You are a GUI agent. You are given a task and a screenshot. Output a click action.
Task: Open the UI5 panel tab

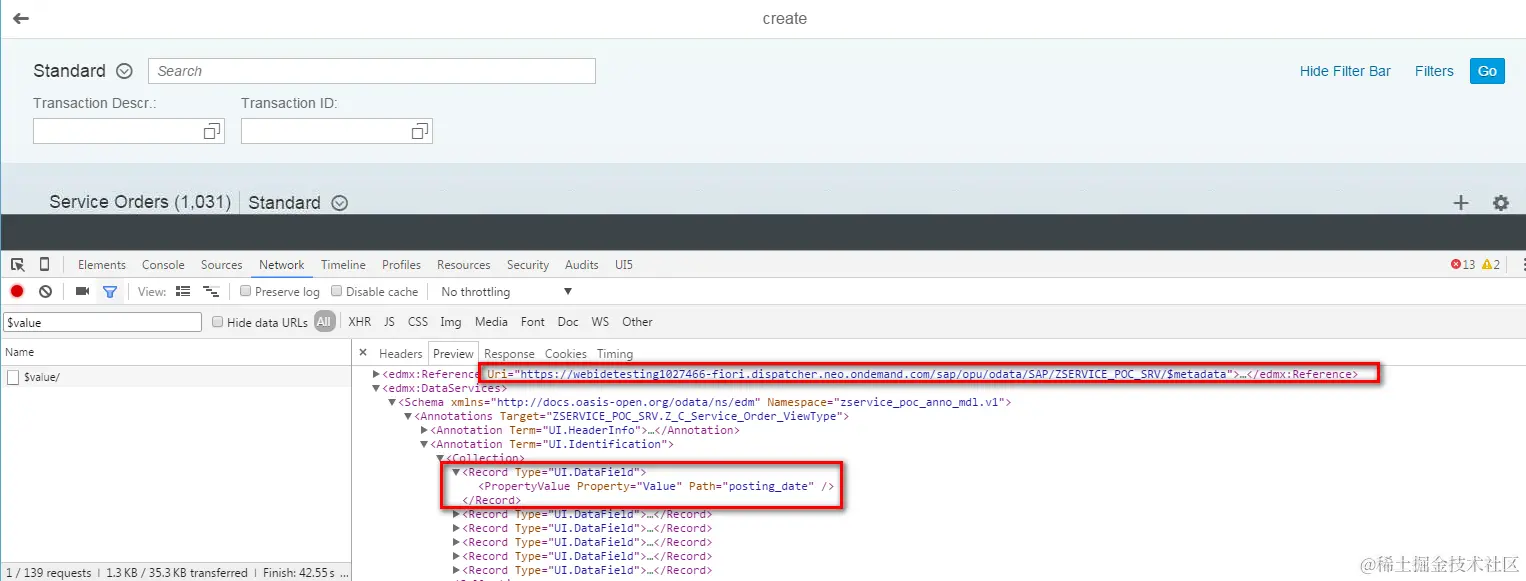[624, 265]
